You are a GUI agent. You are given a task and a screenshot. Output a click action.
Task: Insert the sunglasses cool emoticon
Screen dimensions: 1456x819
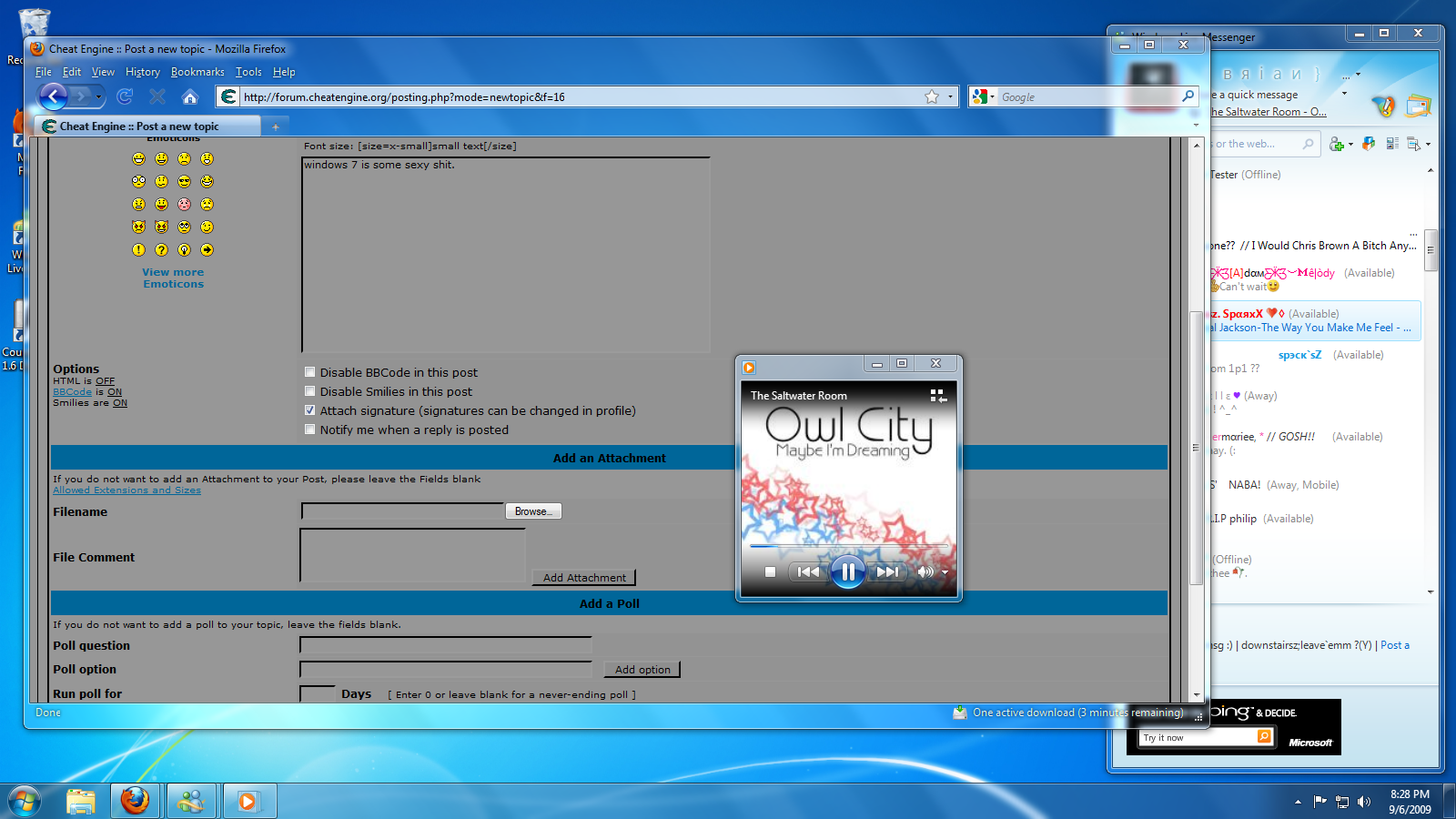click(184, 181)
